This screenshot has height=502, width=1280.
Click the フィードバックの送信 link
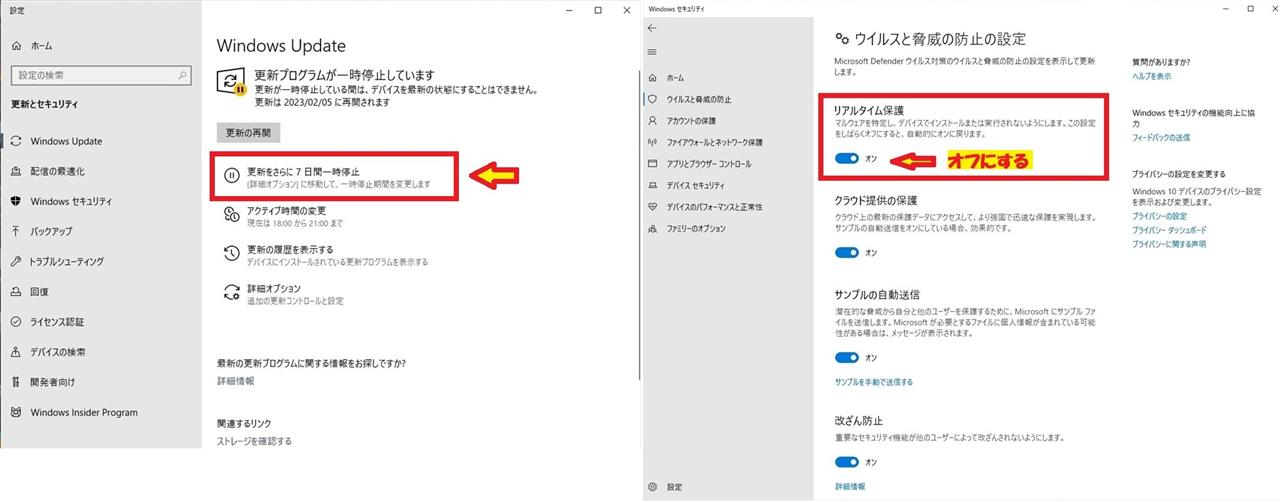[x=1161, y=137]
